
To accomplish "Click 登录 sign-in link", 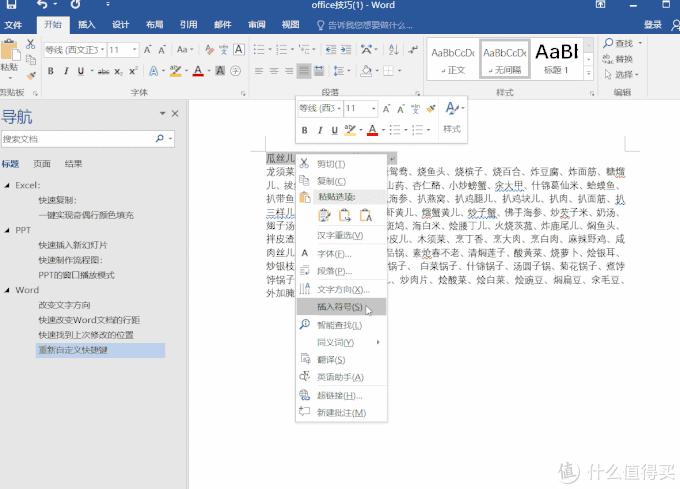I will [x=653, y=25].
